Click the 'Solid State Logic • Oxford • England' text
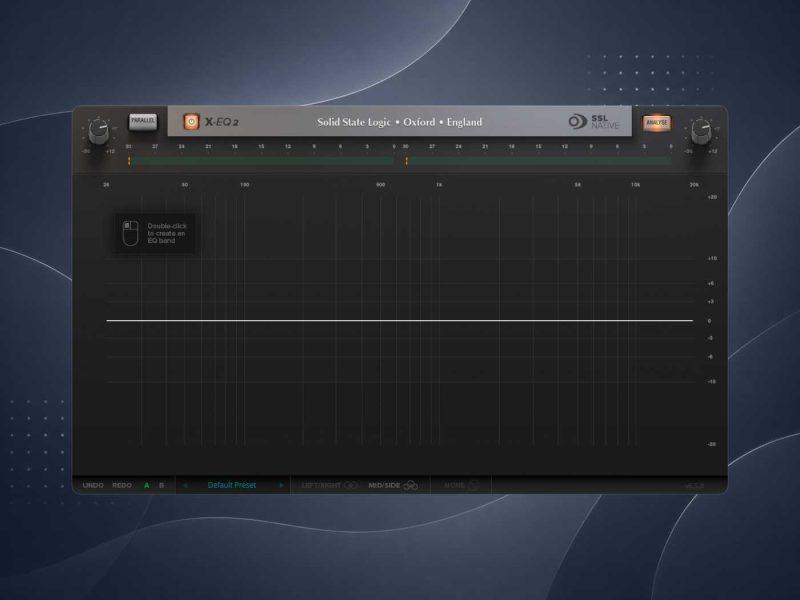This screenshot has height=600, width=800. coord(399,122)
